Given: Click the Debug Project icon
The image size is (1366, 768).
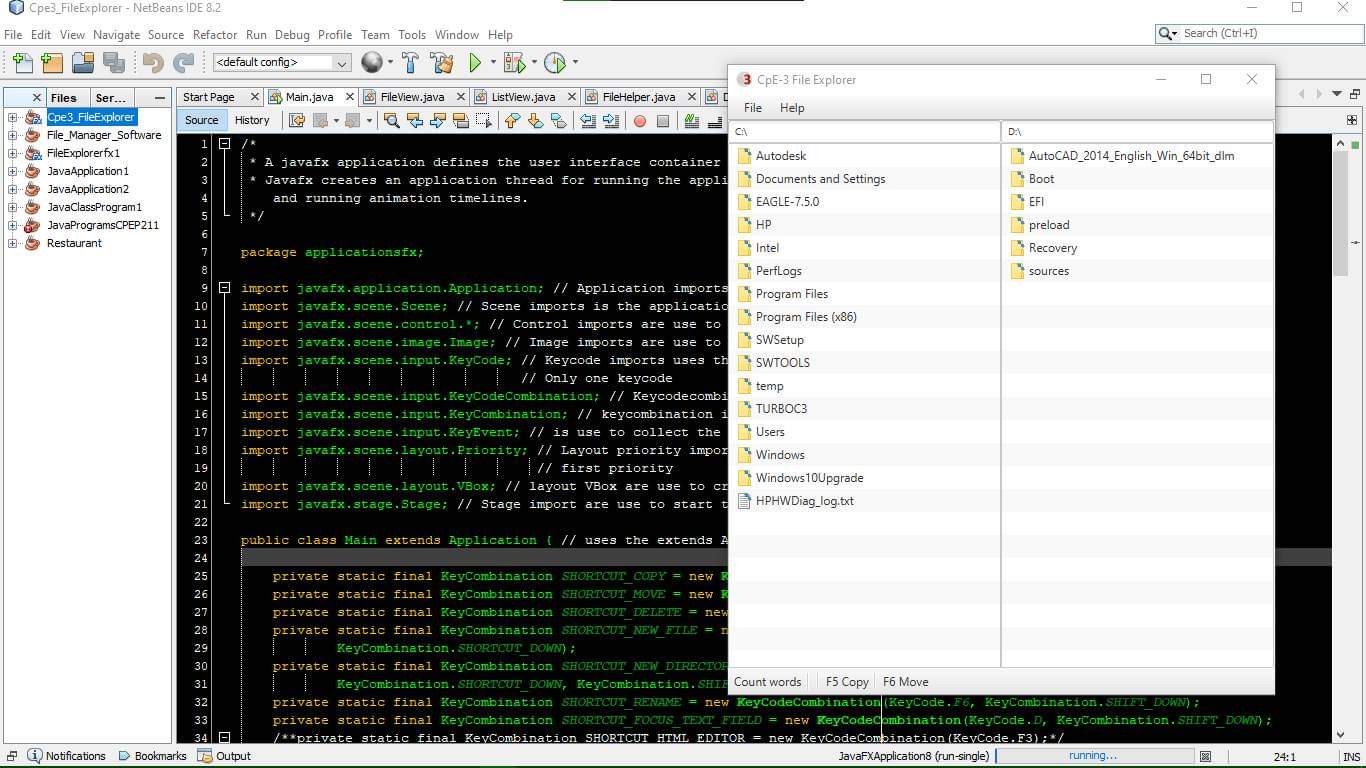Looking at the screenshot, I should pos(514,63).
